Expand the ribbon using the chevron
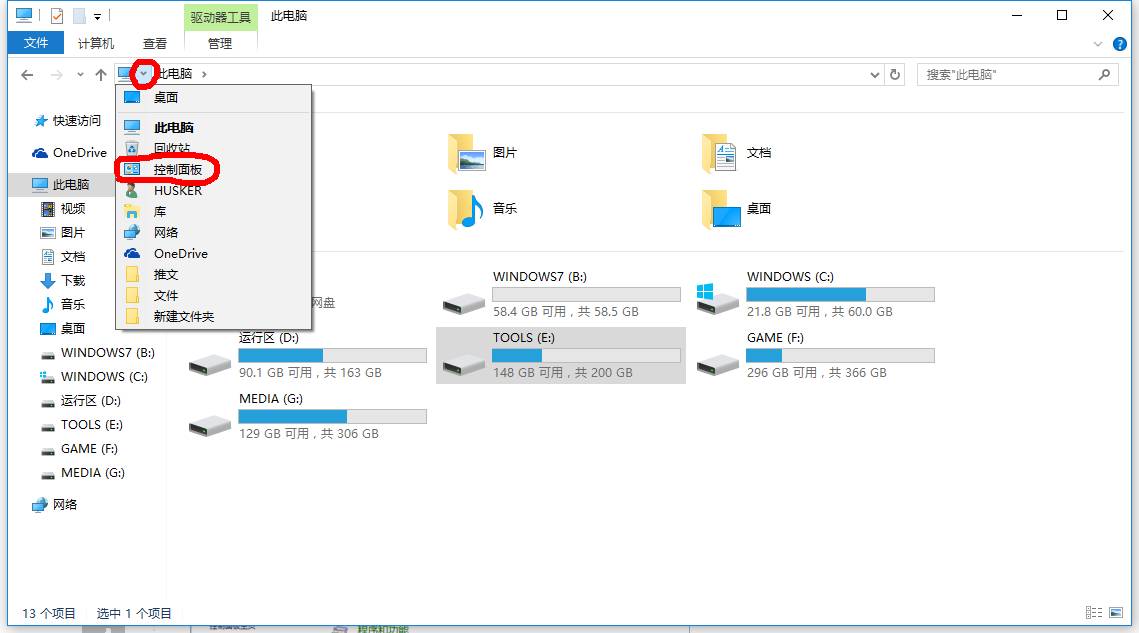The image size is (1139, 633). click(x=1098, y=44)
